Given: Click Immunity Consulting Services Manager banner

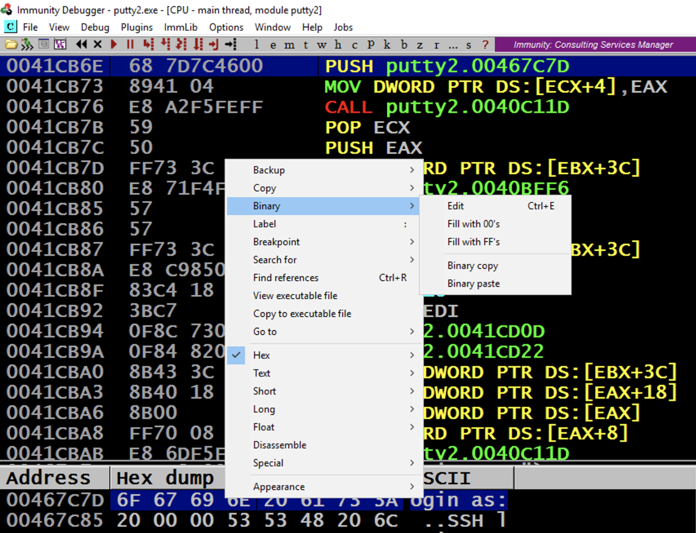Looking at the screenshot, I should pyautogui.click(x=593, y=45).
